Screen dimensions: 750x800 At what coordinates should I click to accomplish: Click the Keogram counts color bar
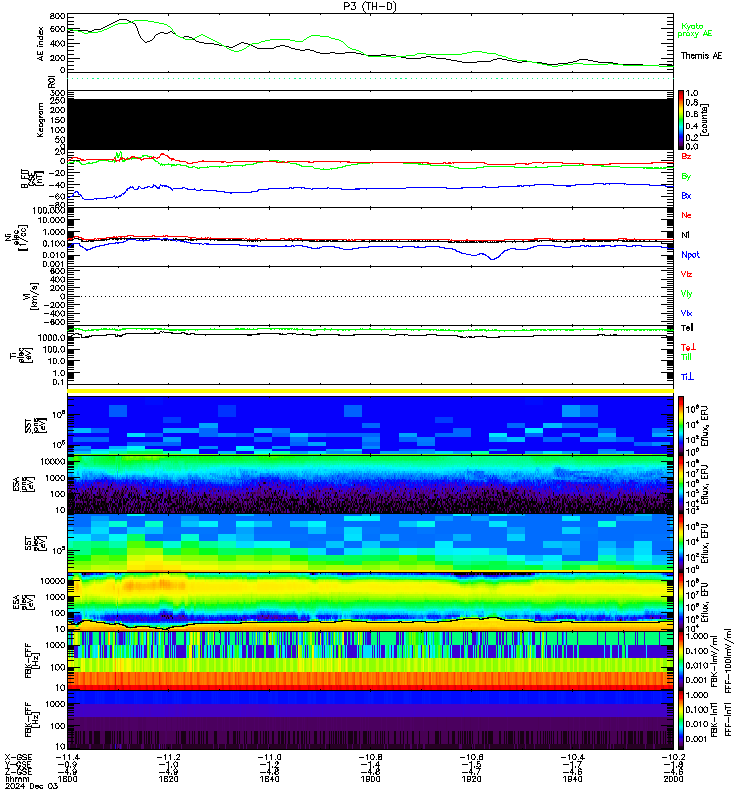681,120
